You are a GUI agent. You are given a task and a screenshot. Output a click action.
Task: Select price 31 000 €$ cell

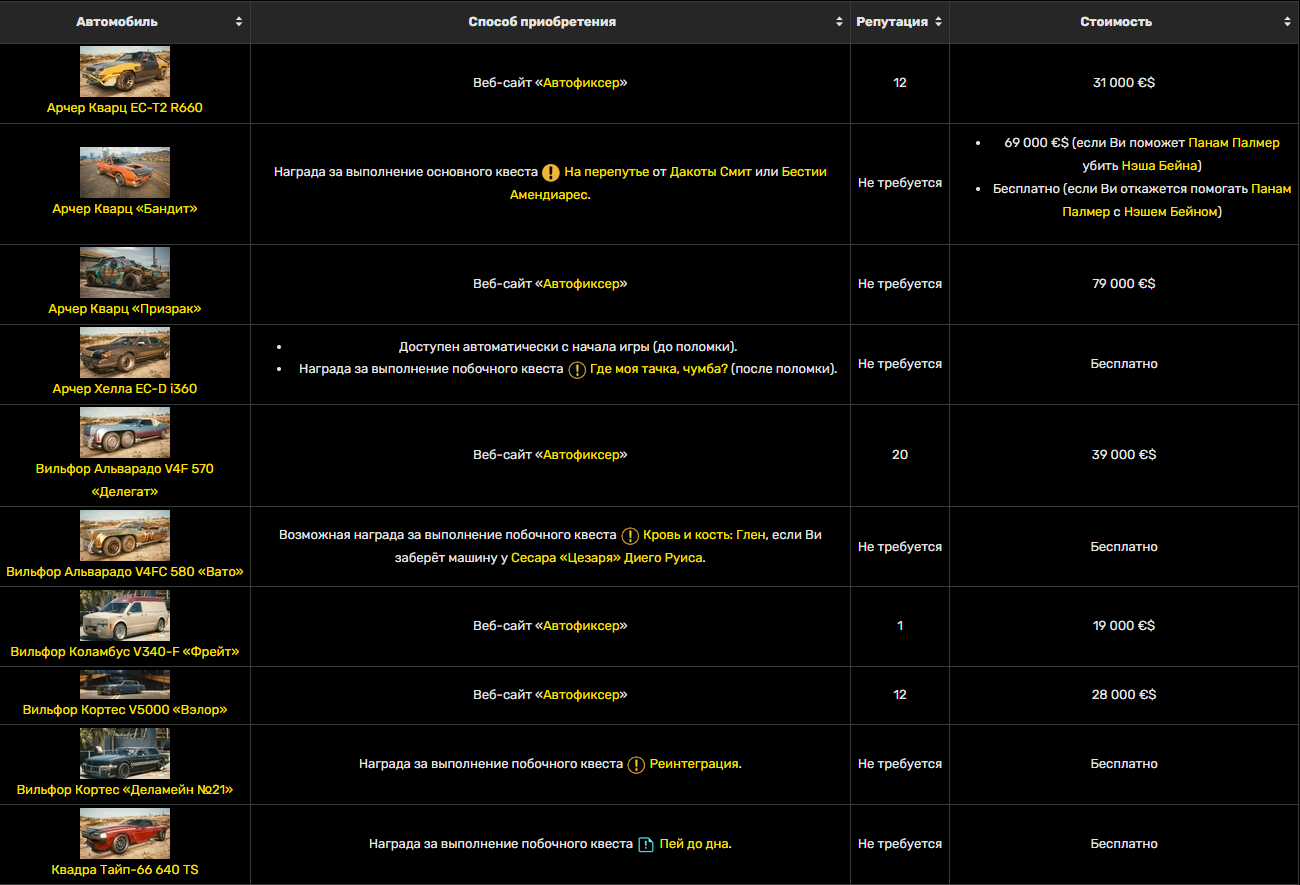tap(1124, 83)
